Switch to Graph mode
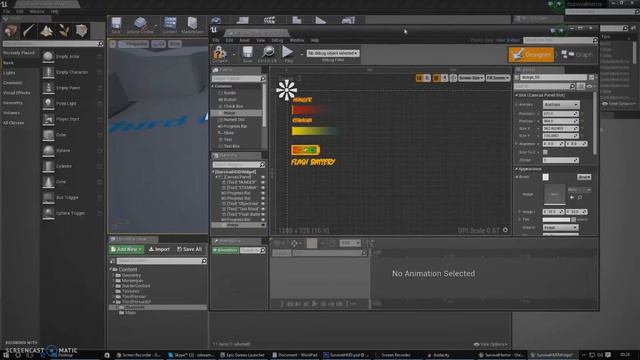 [x=577, y=54]
